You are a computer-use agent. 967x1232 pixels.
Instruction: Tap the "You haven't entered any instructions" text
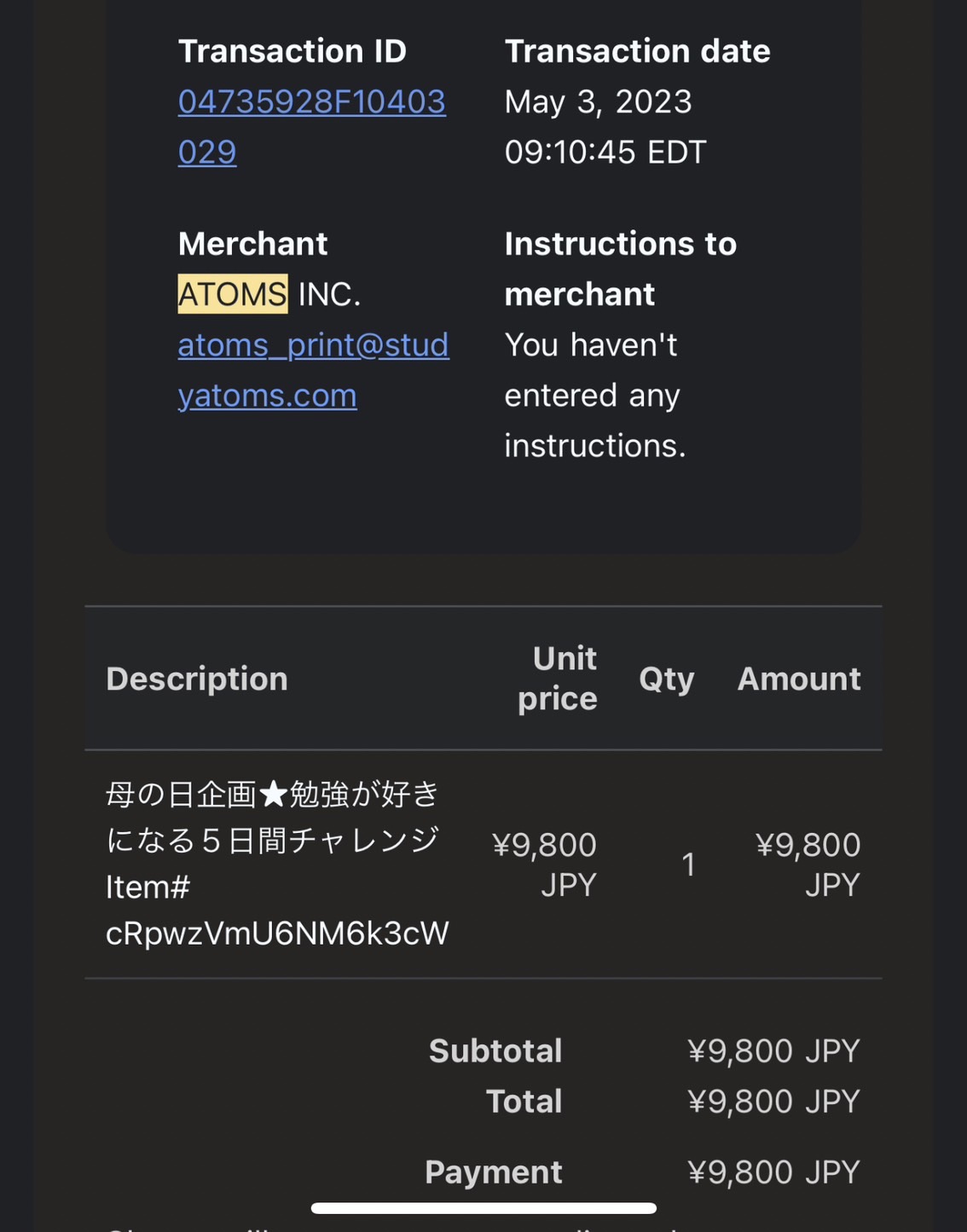[x=594, y=395]
